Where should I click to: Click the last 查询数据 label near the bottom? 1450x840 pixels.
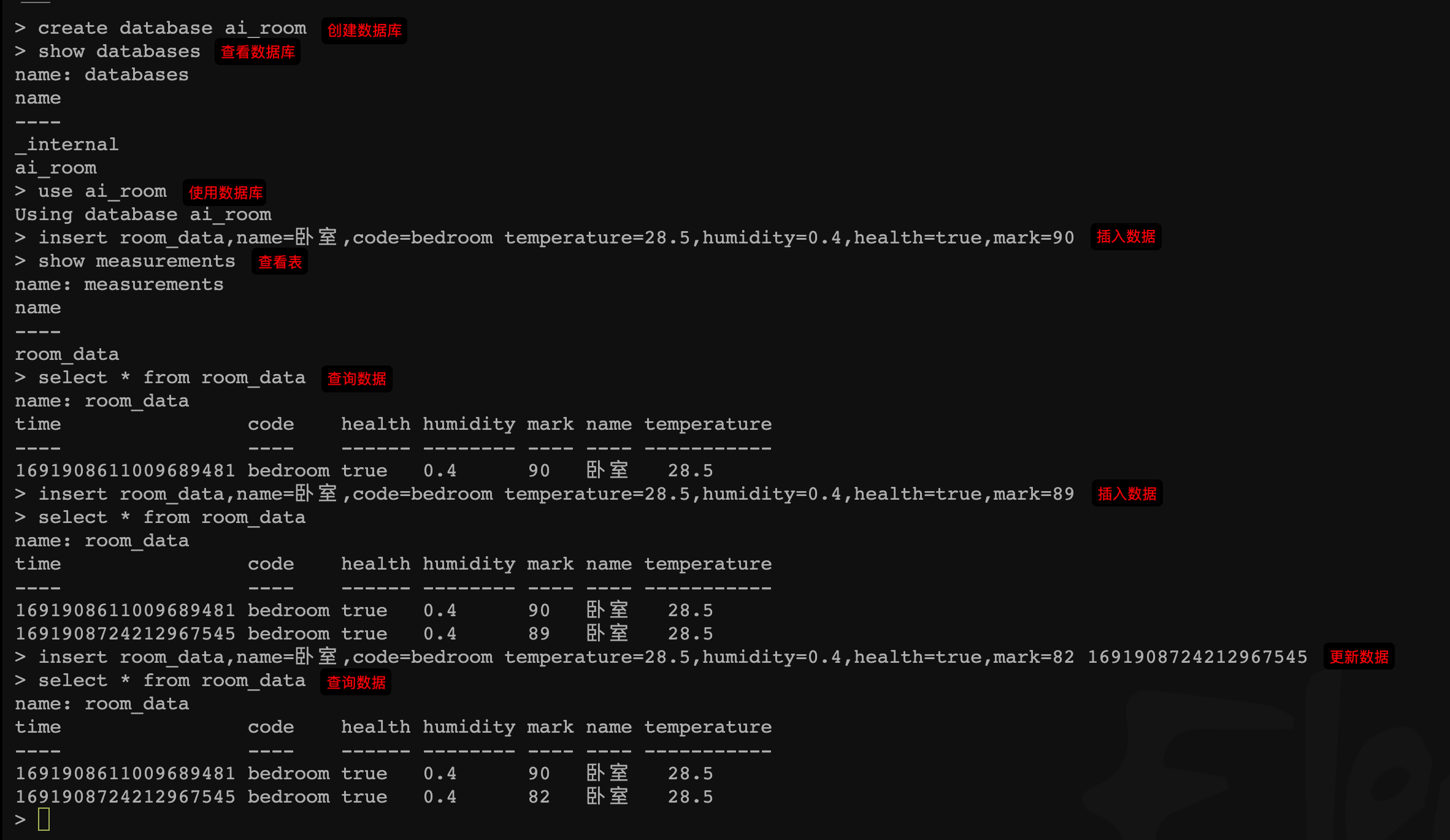point(356,682)
